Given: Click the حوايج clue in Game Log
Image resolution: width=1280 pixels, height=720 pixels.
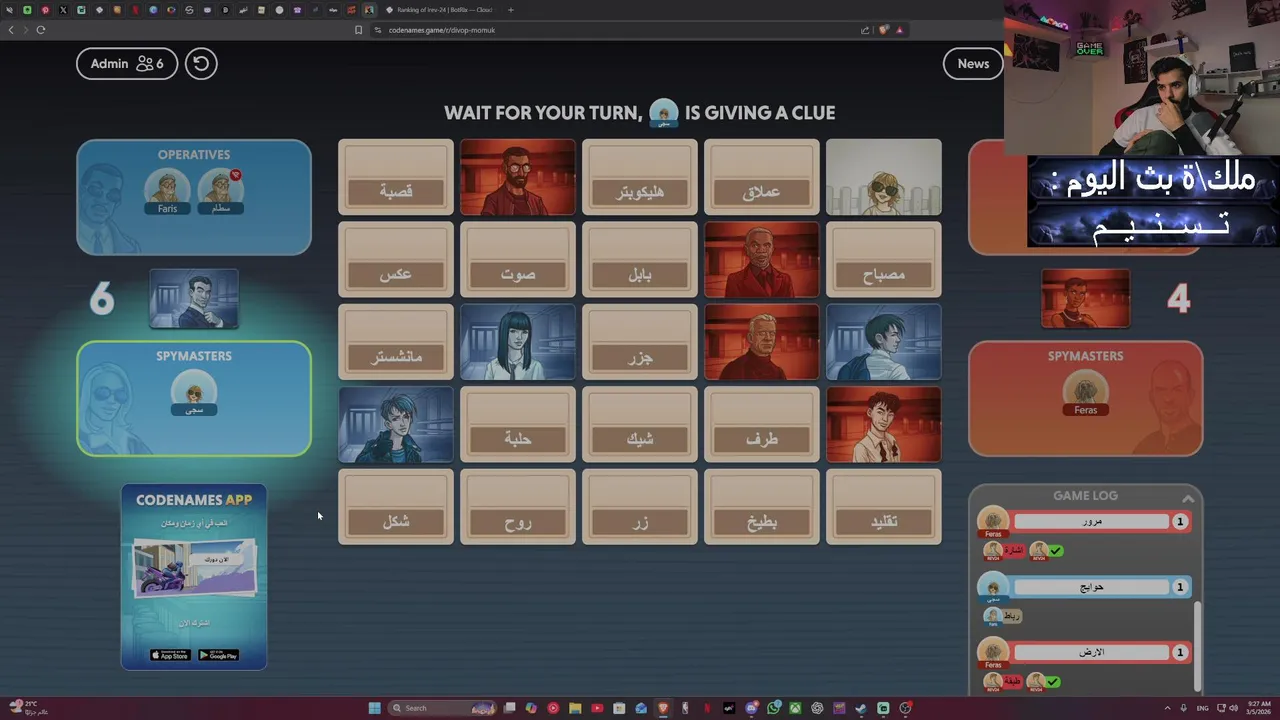Looking at the screenshot, I should [1092, 587].
